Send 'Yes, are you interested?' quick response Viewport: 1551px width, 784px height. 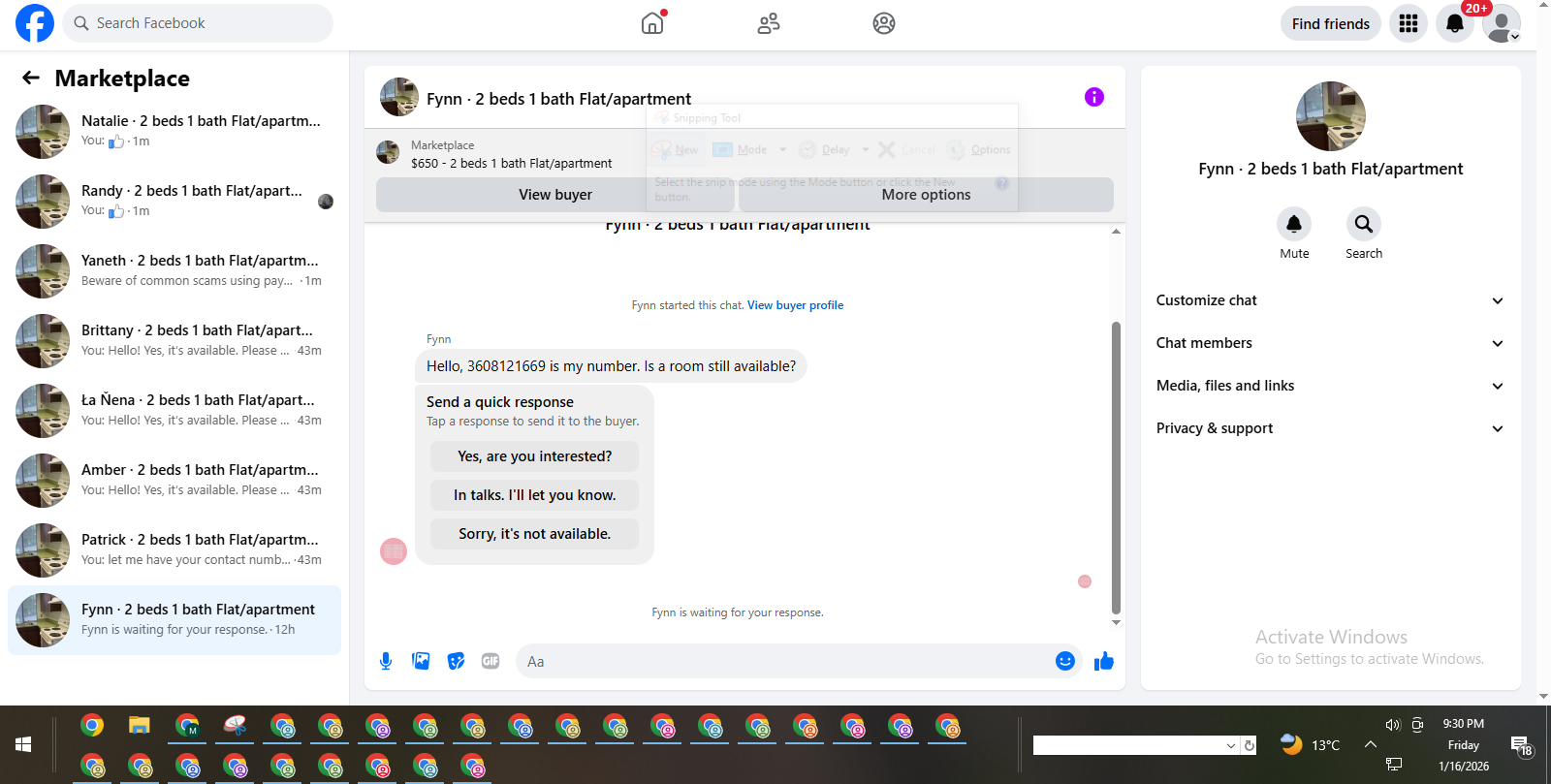tap(535, 456)
